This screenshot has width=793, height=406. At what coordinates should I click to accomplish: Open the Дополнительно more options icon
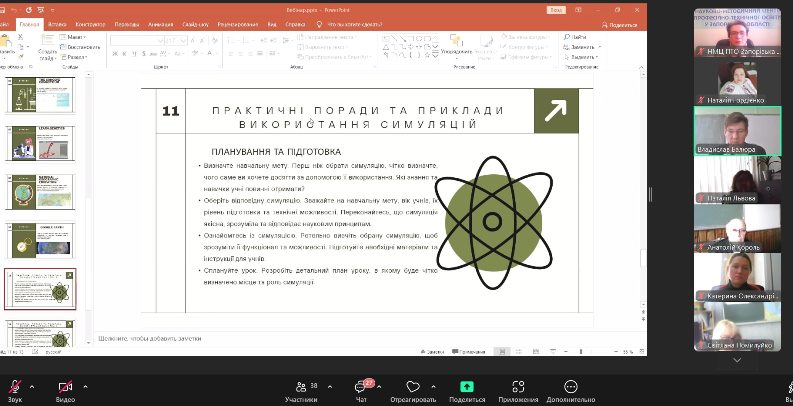coord(570,387)
